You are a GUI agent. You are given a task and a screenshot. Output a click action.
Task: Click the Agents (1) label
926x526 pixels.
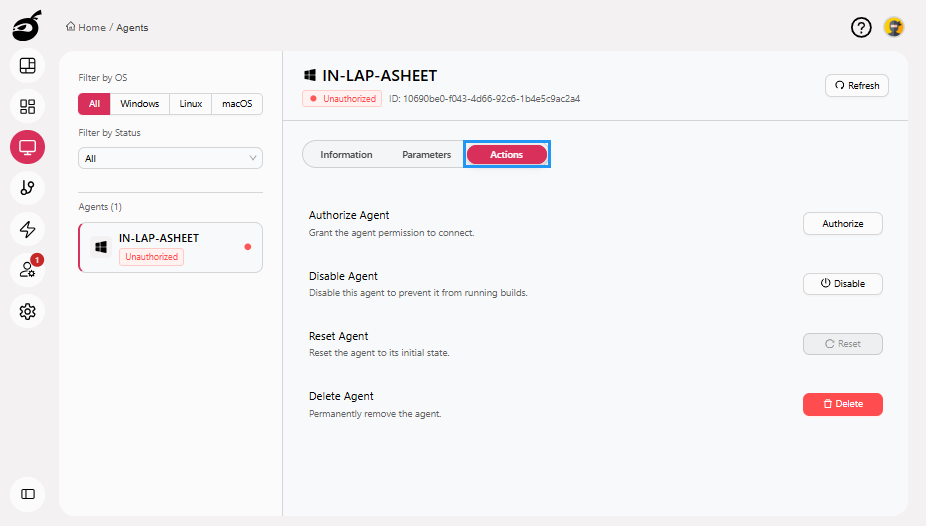(x=100, y=207)
